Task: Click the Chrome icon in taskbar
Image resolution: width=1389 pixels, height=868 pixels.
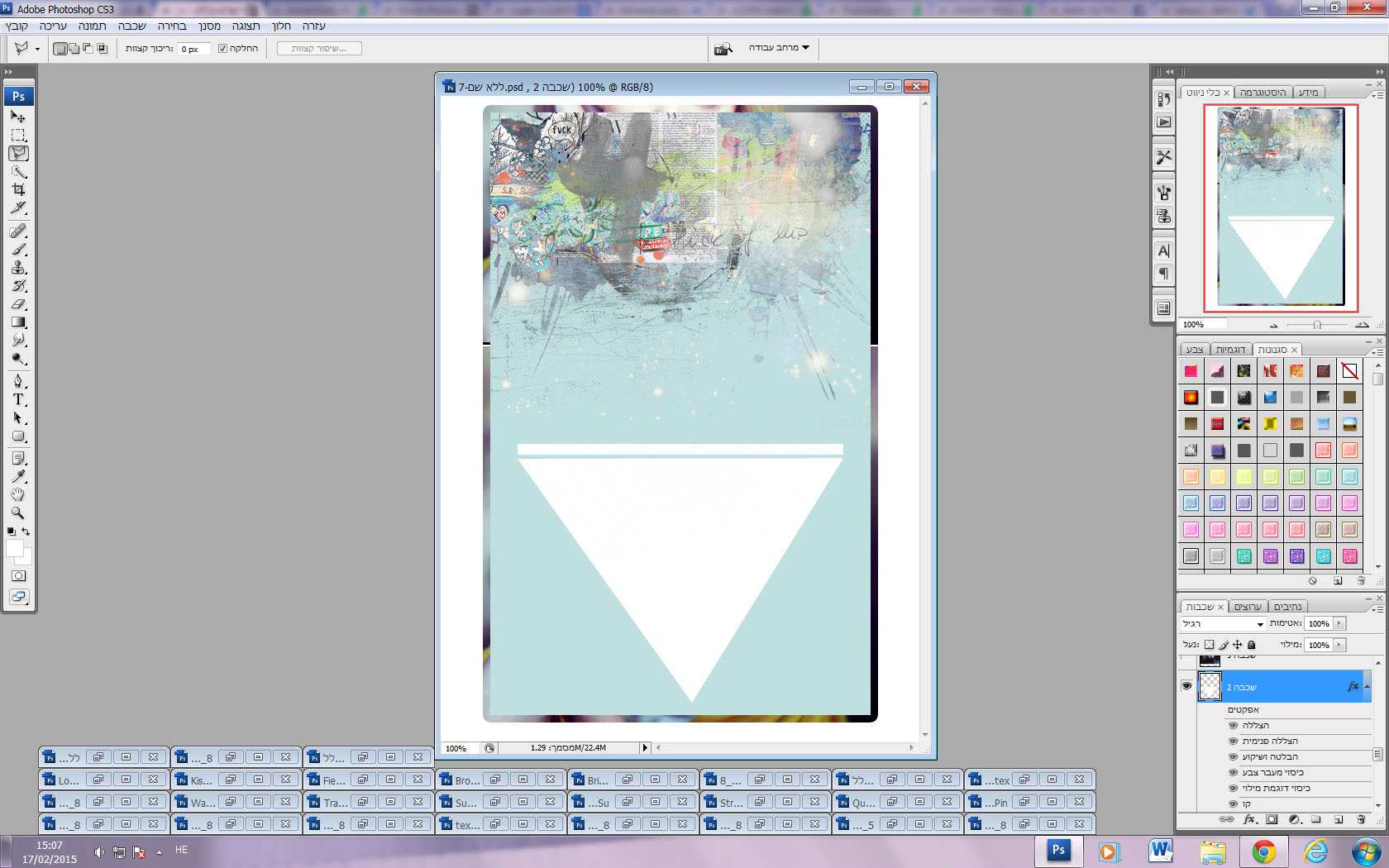Action: [1263, 851]
